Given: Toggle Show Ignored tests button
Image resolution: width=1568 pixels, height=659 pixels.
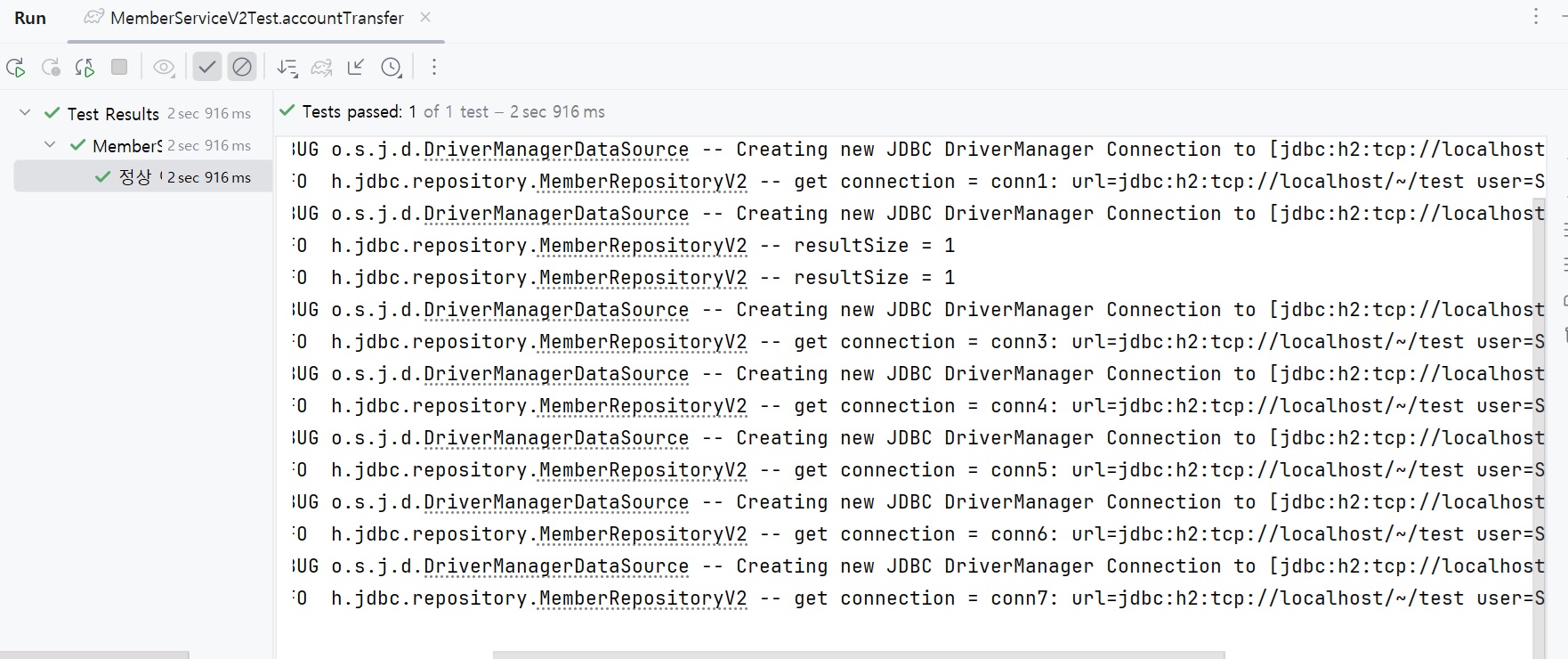Looking at the screenshot, I should click(241, 68).
